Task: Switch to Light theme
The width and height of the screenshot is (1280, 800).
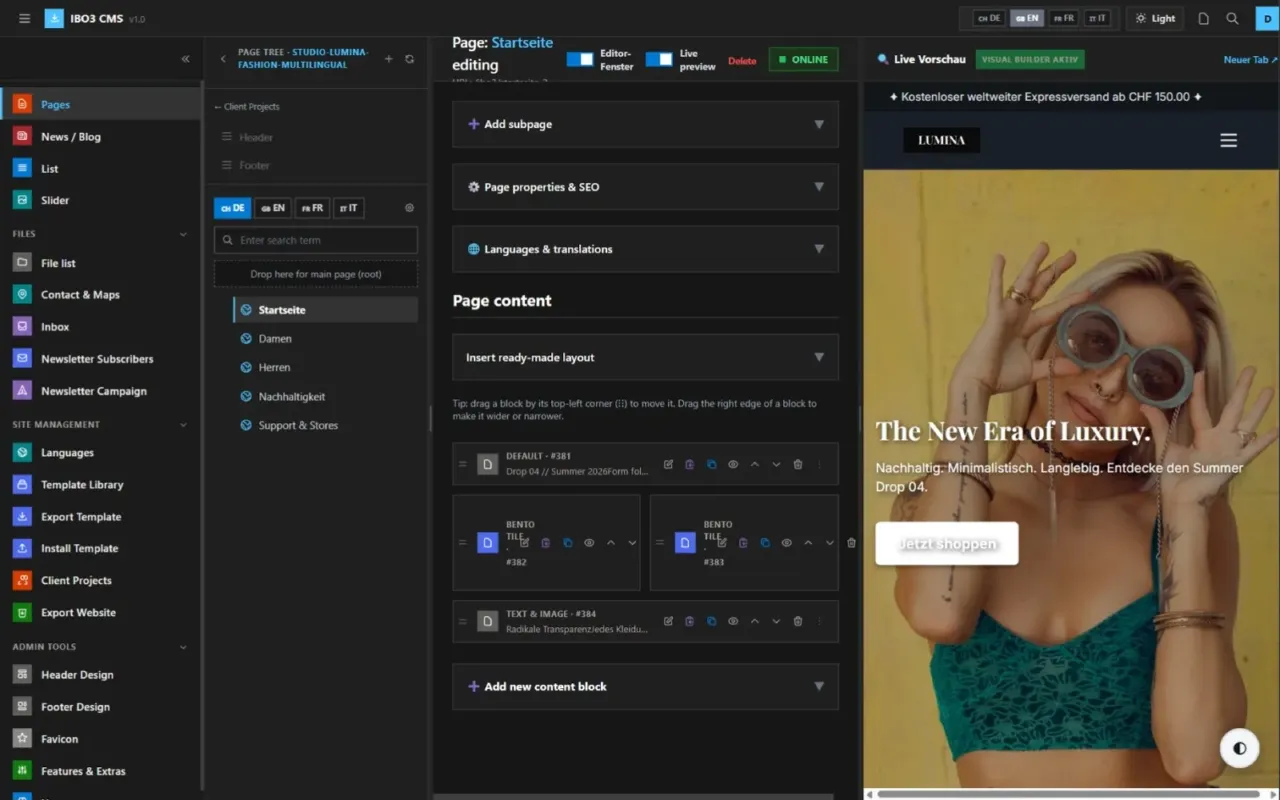Action: [1155, 18]
